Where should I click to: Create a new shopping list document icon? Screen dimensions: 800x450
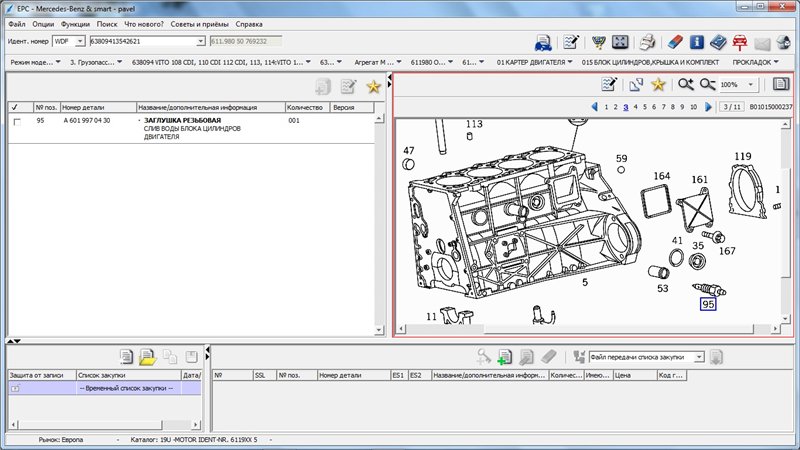point(126,357)
